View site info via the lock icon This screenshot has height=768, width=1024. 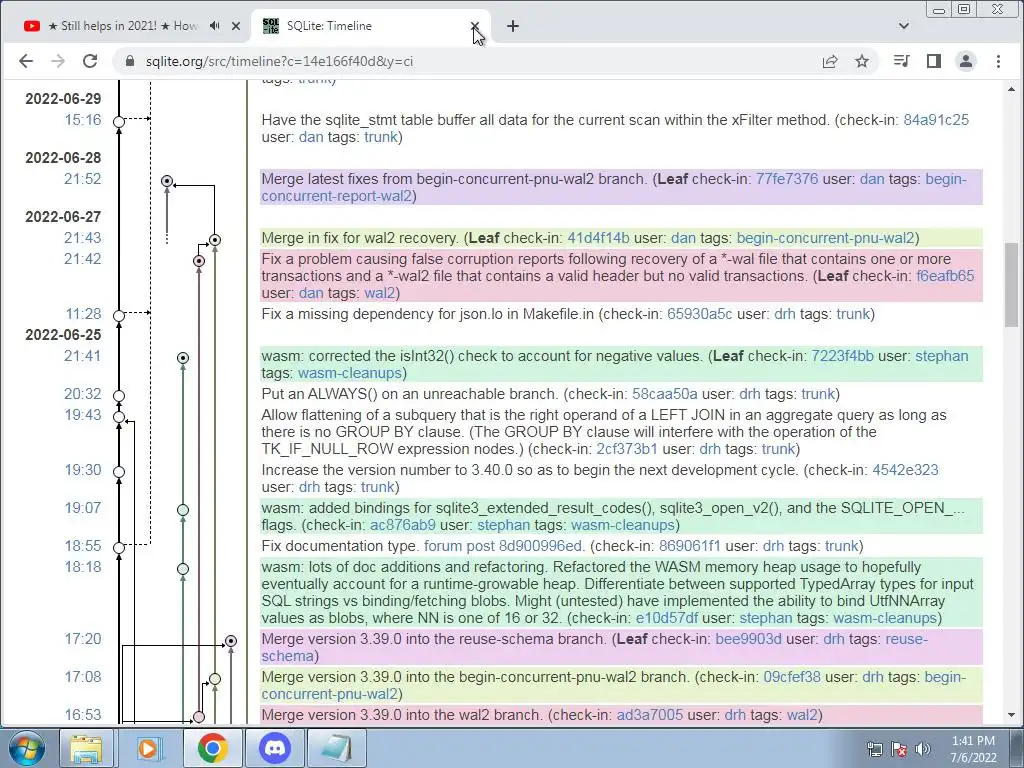tap(130, 61)
